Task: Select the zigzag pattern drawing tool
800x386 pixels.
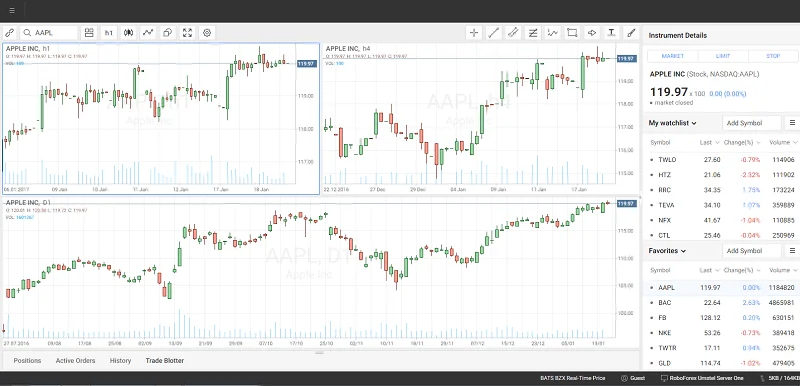Action: tap(553, 33)
